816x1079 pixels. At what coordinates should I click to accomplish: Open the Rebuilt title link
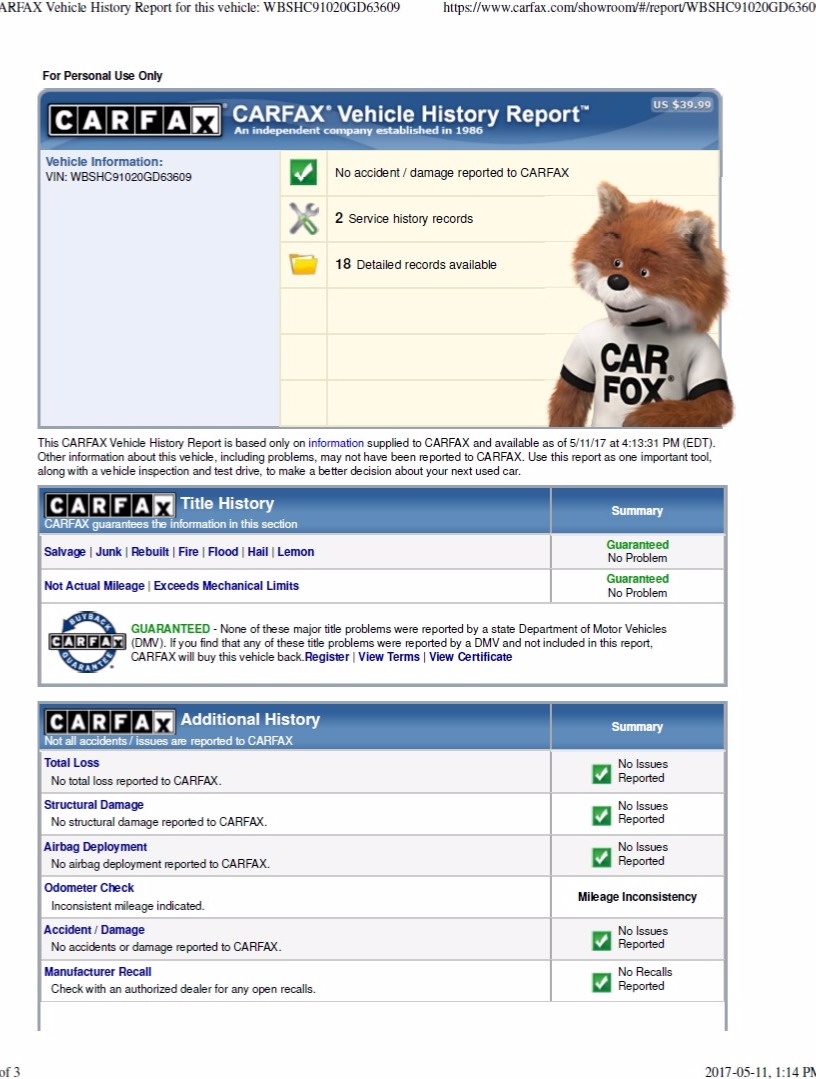coord(150,552)
